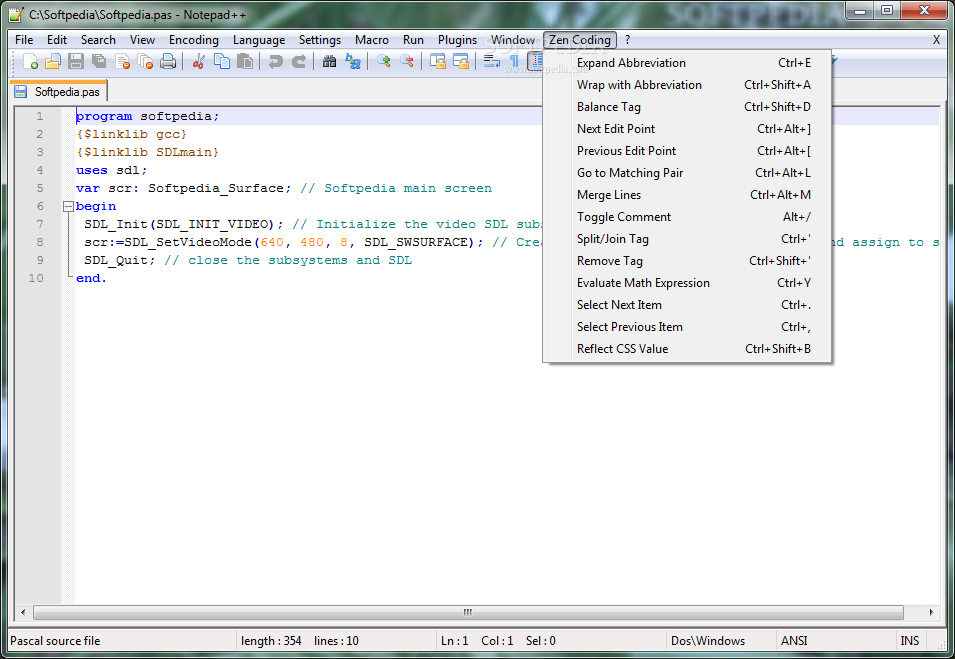Select Next Edit Point
The width and height of the screenshot is (955, 659).
687,129
